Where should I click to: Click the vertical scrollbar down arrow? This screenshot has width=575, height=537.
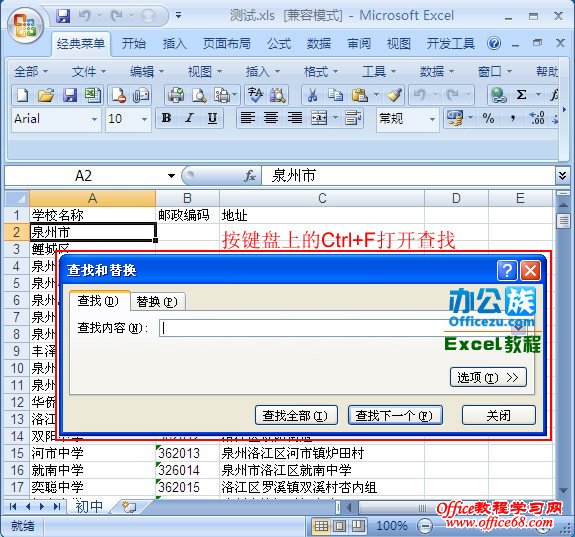[x=563, y=490]
